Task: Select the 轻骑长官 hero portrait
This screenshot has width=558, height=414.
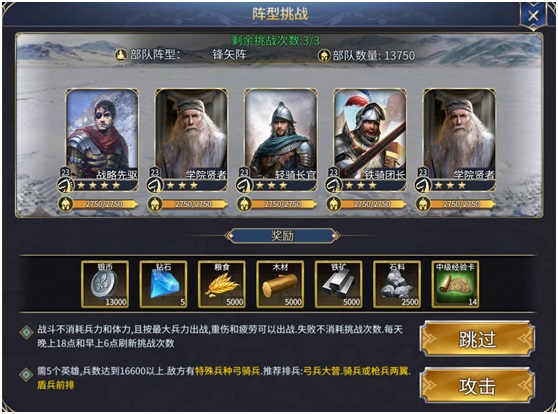Action: 281,140
